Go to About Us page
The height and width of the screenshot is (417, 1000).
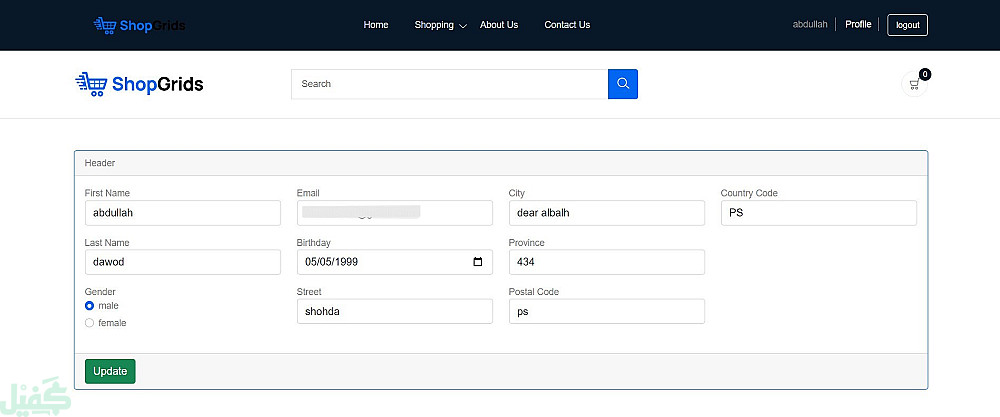pos(499,25)
